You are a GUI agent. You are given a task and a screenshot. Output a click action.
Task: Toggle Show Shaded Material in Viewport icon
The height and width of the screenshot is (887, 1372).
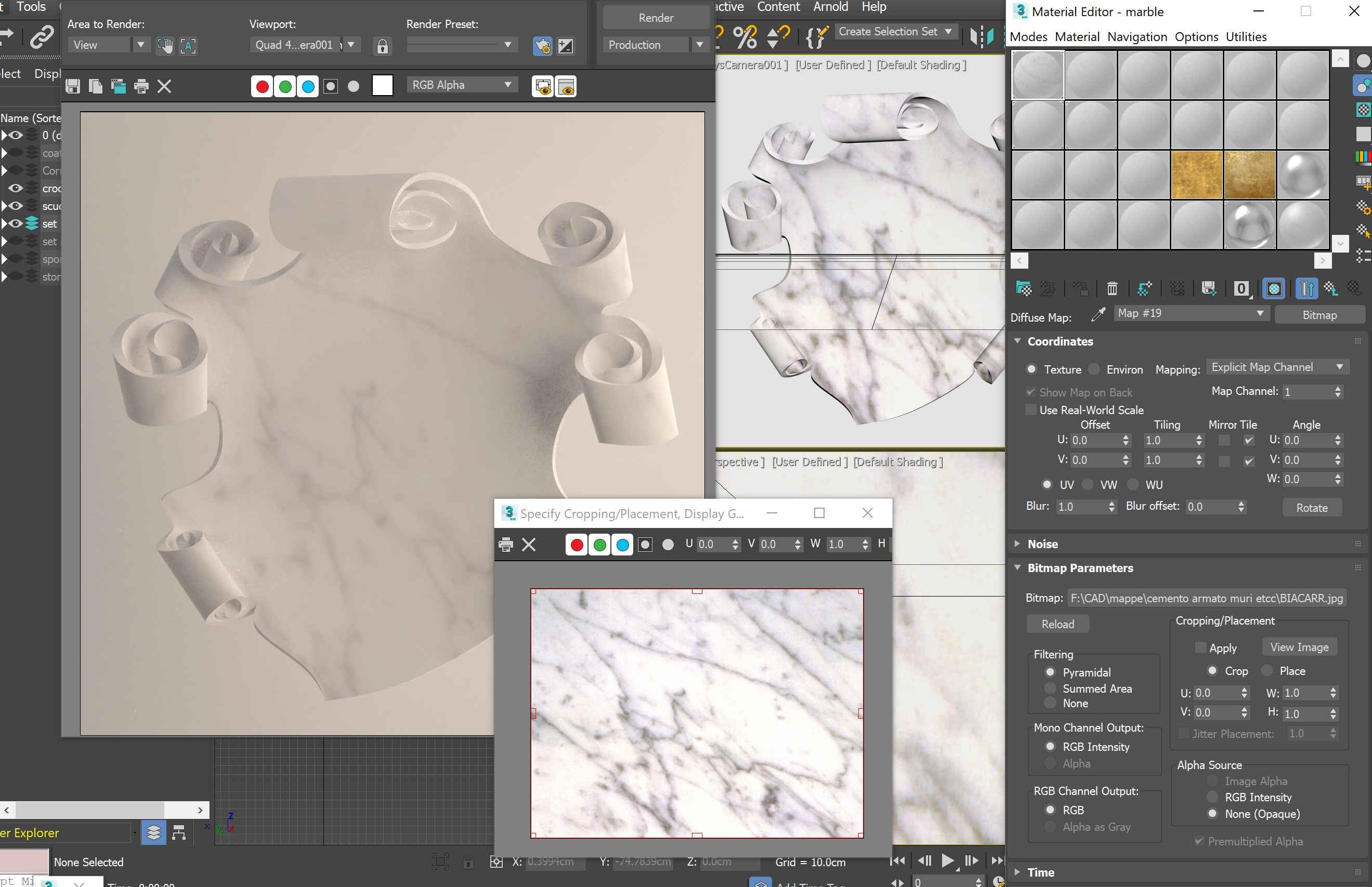point(1274,288)
